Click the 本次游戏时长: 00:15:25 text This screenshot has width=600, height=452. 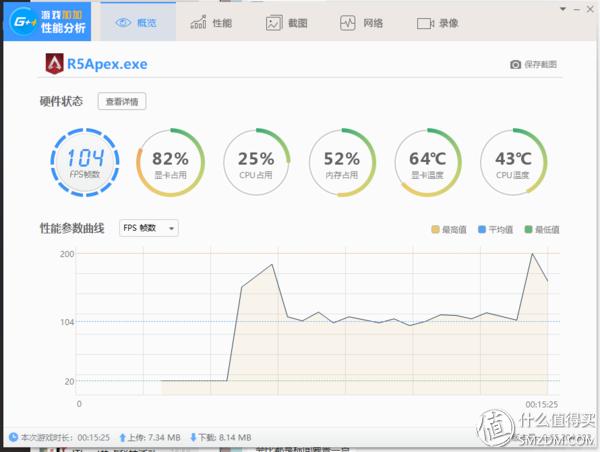[65, 437]
